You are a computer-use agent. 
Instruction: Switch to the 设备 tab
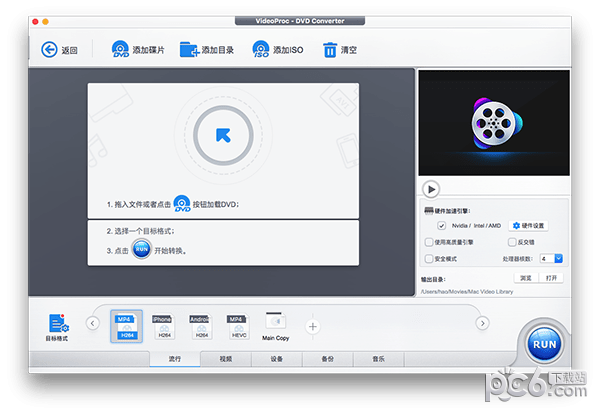click(x=277, y=359)
